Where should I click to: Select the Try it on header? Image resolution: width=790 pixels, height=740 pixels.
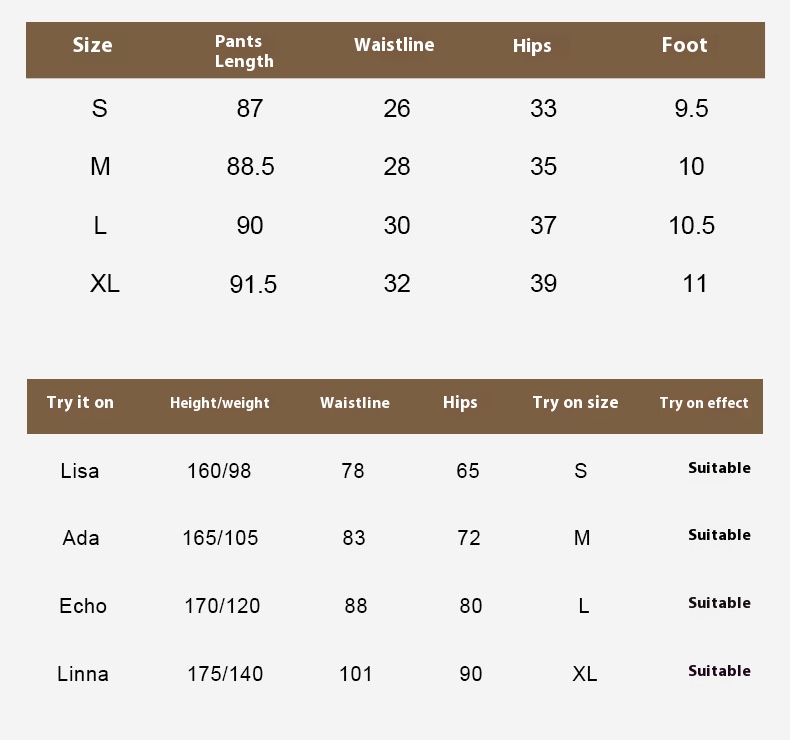[80, 402]
